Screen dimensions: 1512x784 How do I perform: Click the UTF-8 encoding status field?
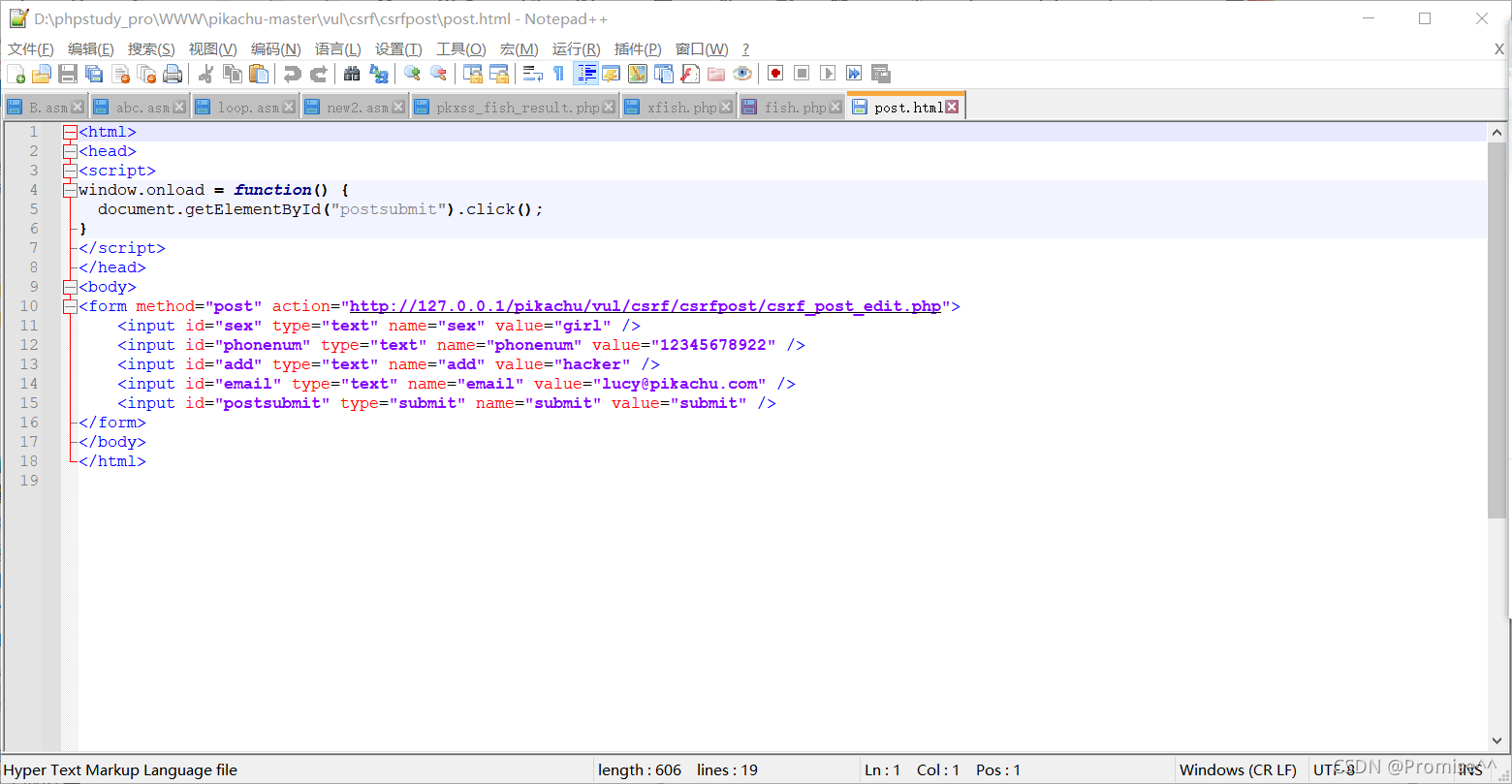pos(1335,770)
